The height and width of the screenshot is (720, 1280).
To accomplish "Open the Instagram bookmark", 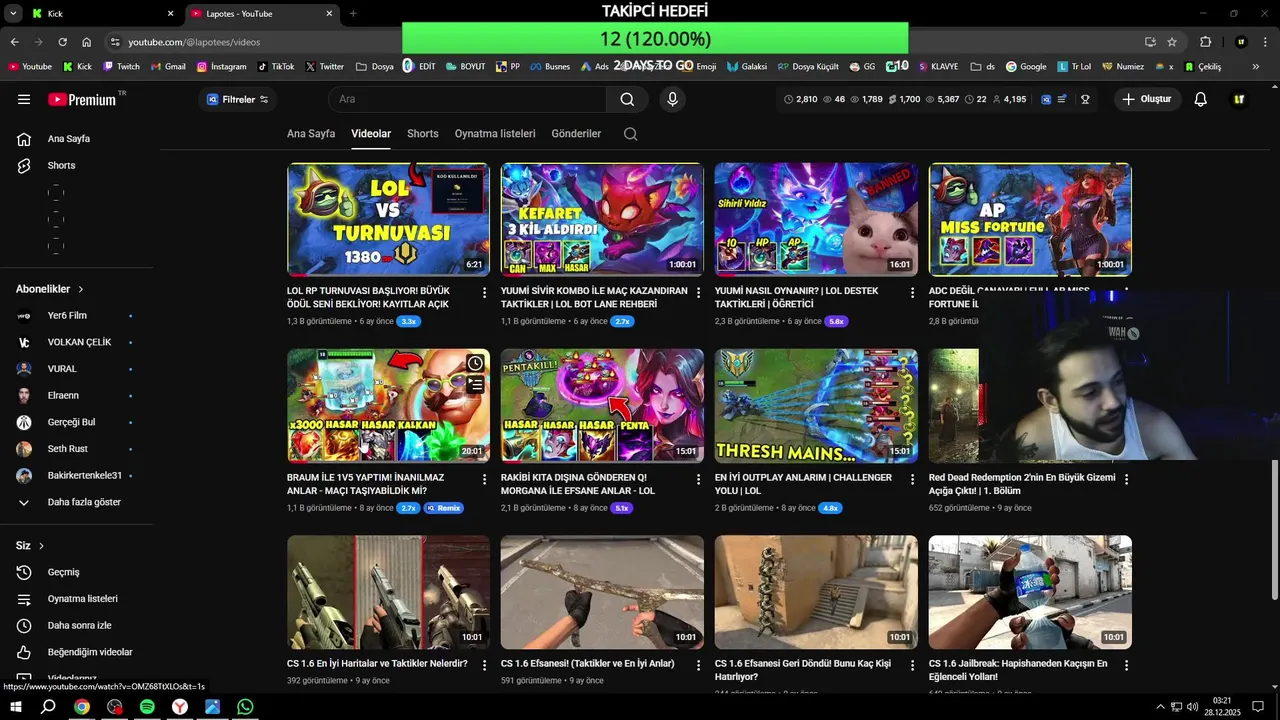I will tap(221, 67).
